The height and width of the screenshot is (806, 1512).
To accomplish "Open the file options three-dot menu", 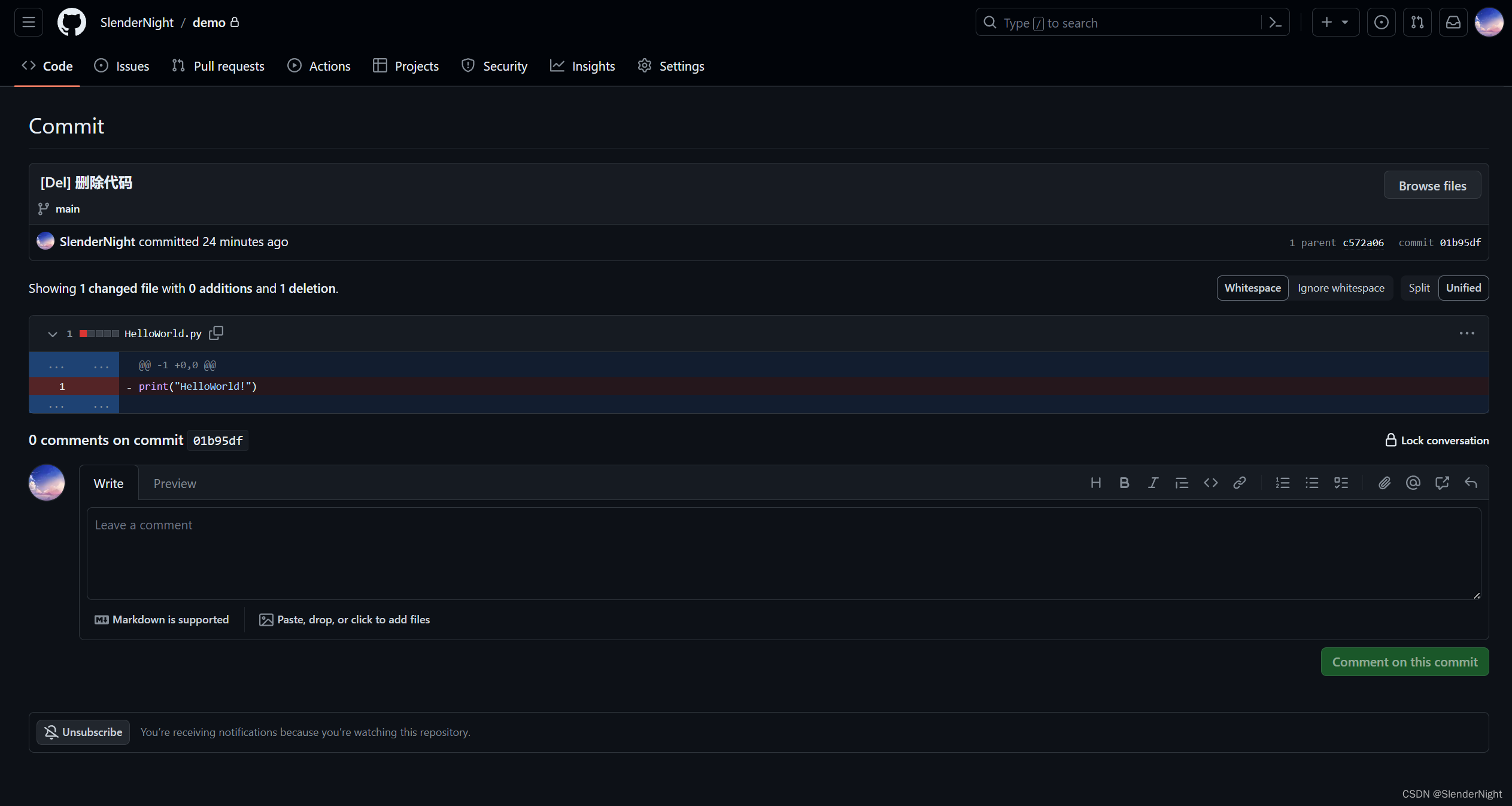I will (1467, 333).
